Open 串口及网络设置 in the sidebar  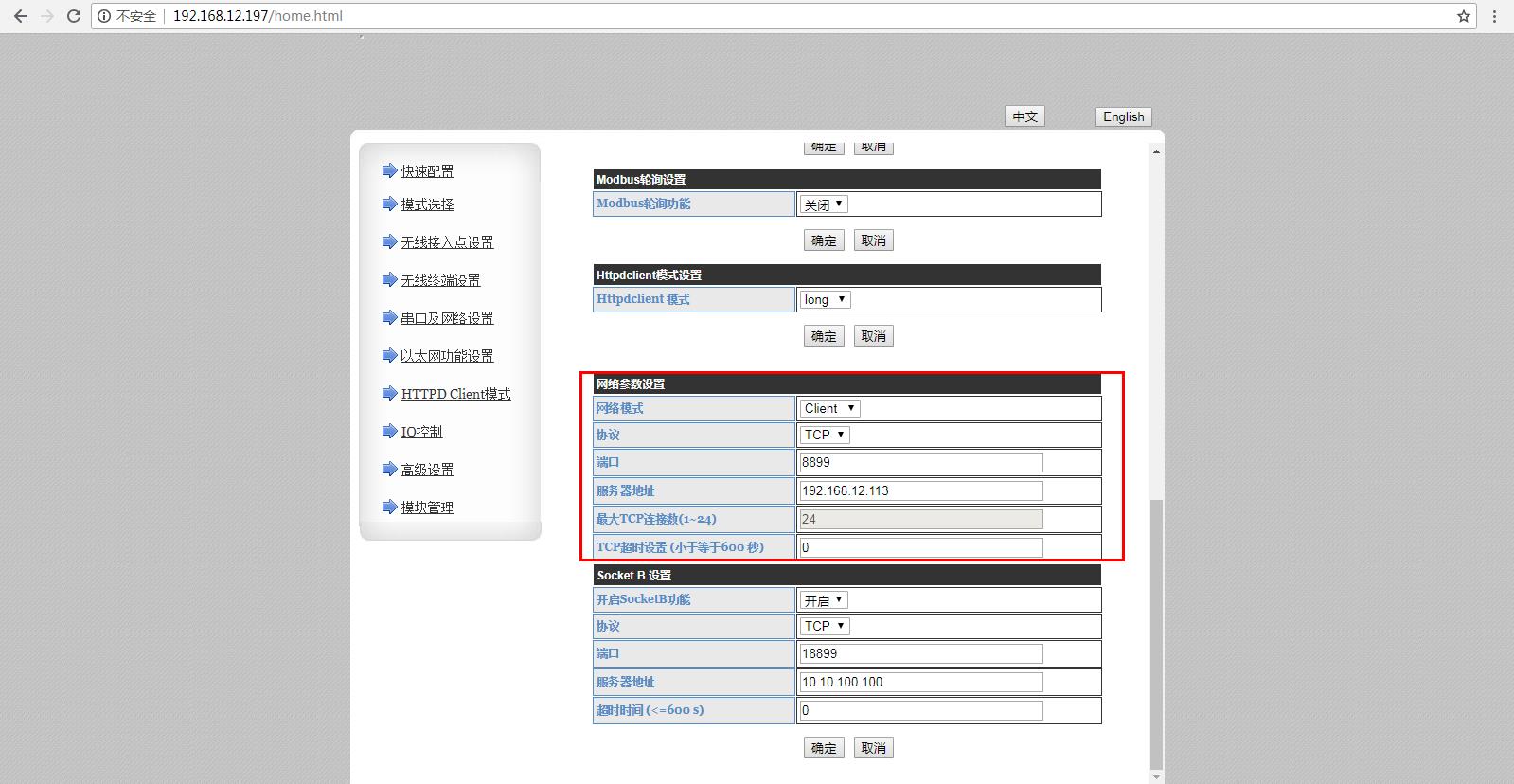pyautogui.click(x=447, y=318)
